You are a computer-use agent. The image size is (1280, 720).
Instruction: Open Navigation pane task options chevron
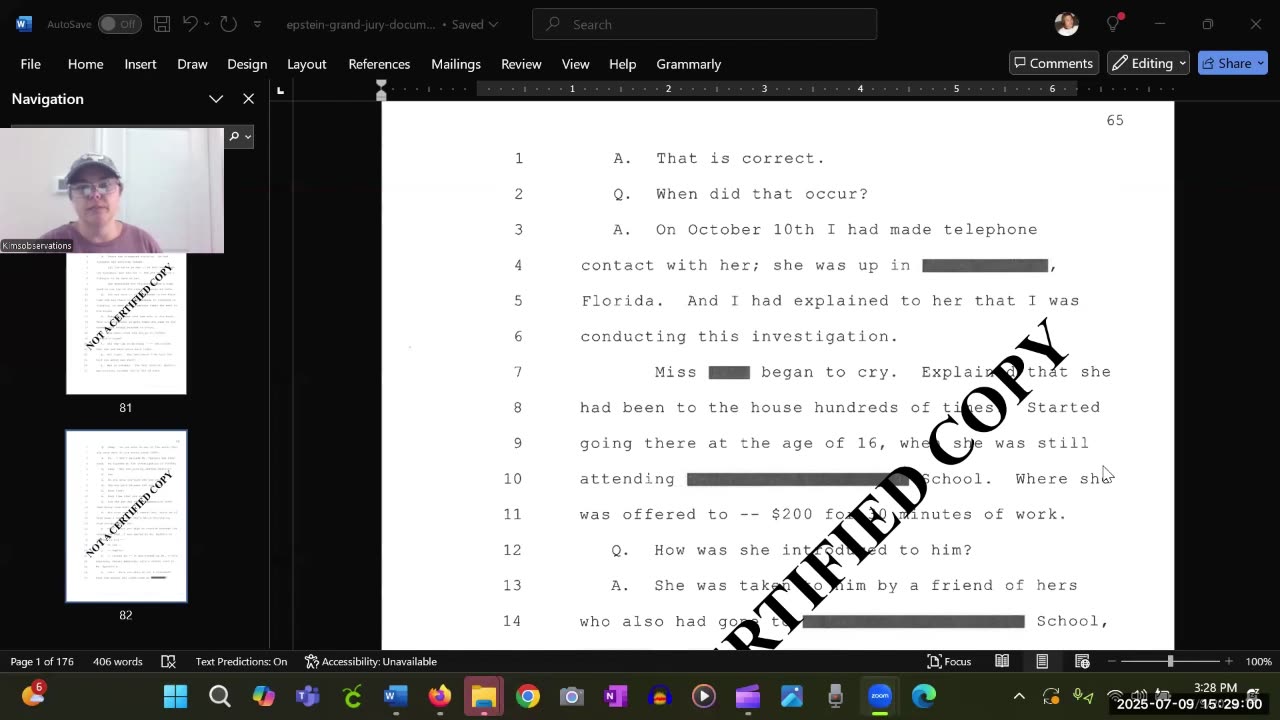pos(216,99)
